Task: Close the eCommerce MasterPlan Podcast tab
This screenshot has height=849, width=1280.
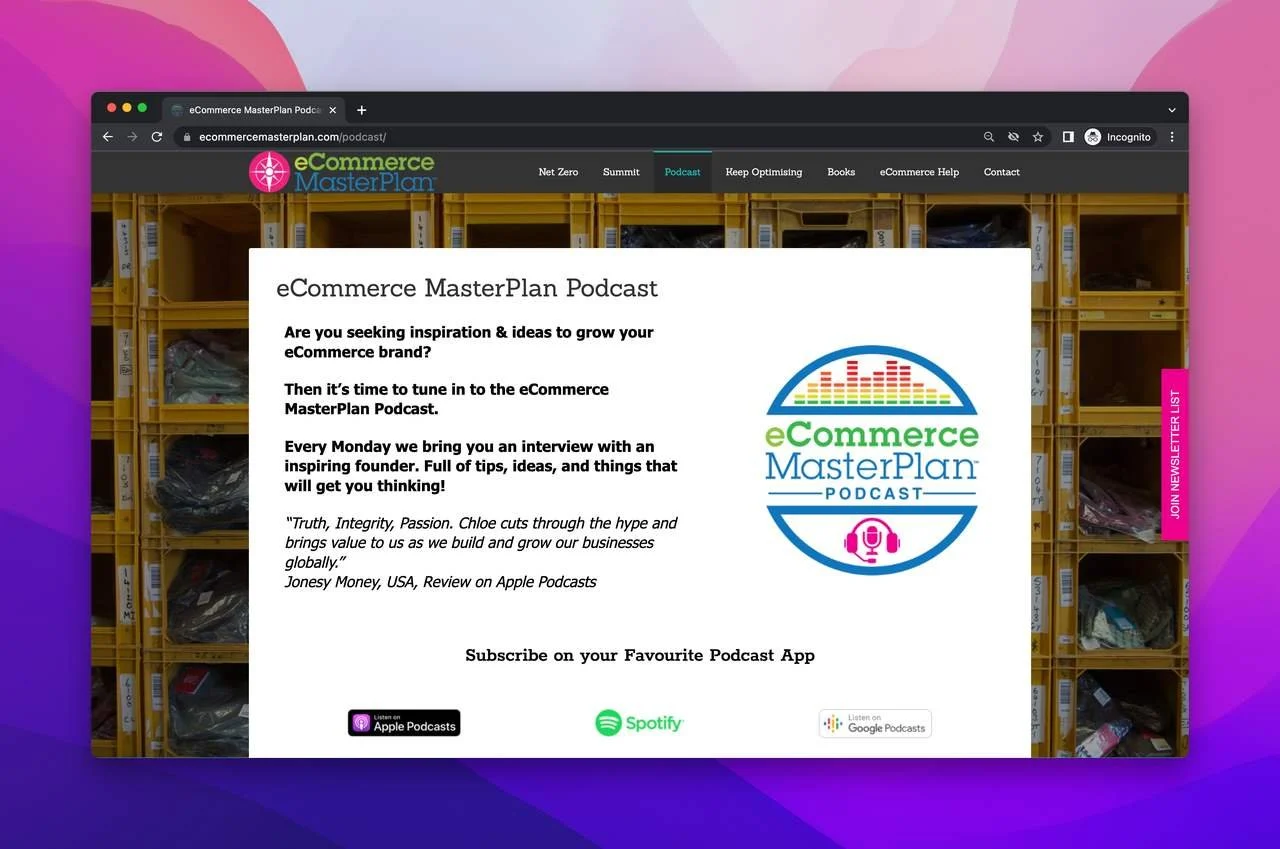Action: coord(333,110)
